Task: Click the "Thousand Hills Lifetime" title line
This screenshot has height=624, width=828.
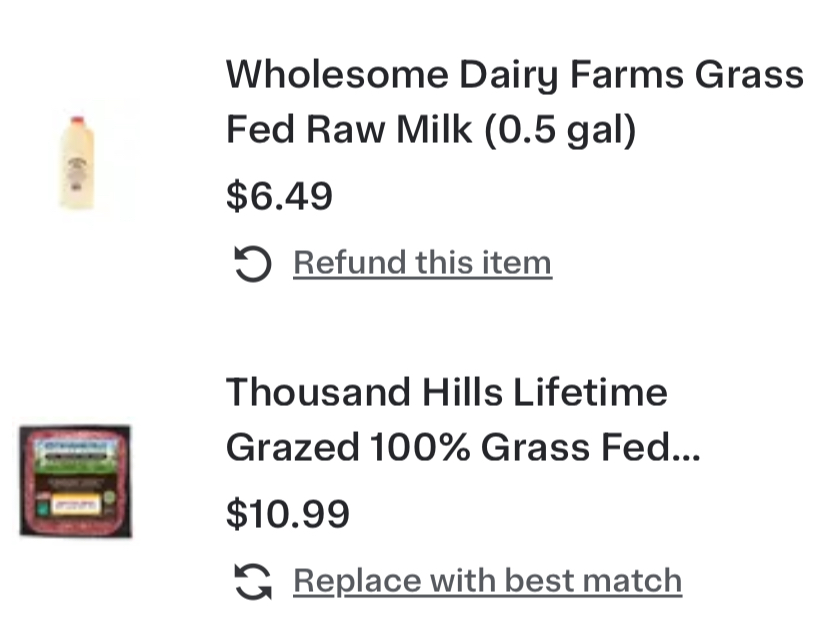Action: pos(446,391)
